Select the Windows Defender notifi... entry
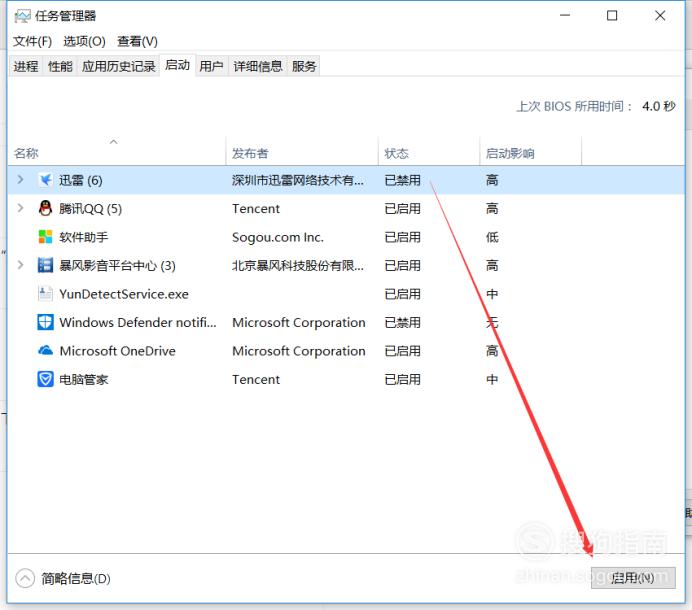This screenshot has height=610, width=692. (138, 322)
